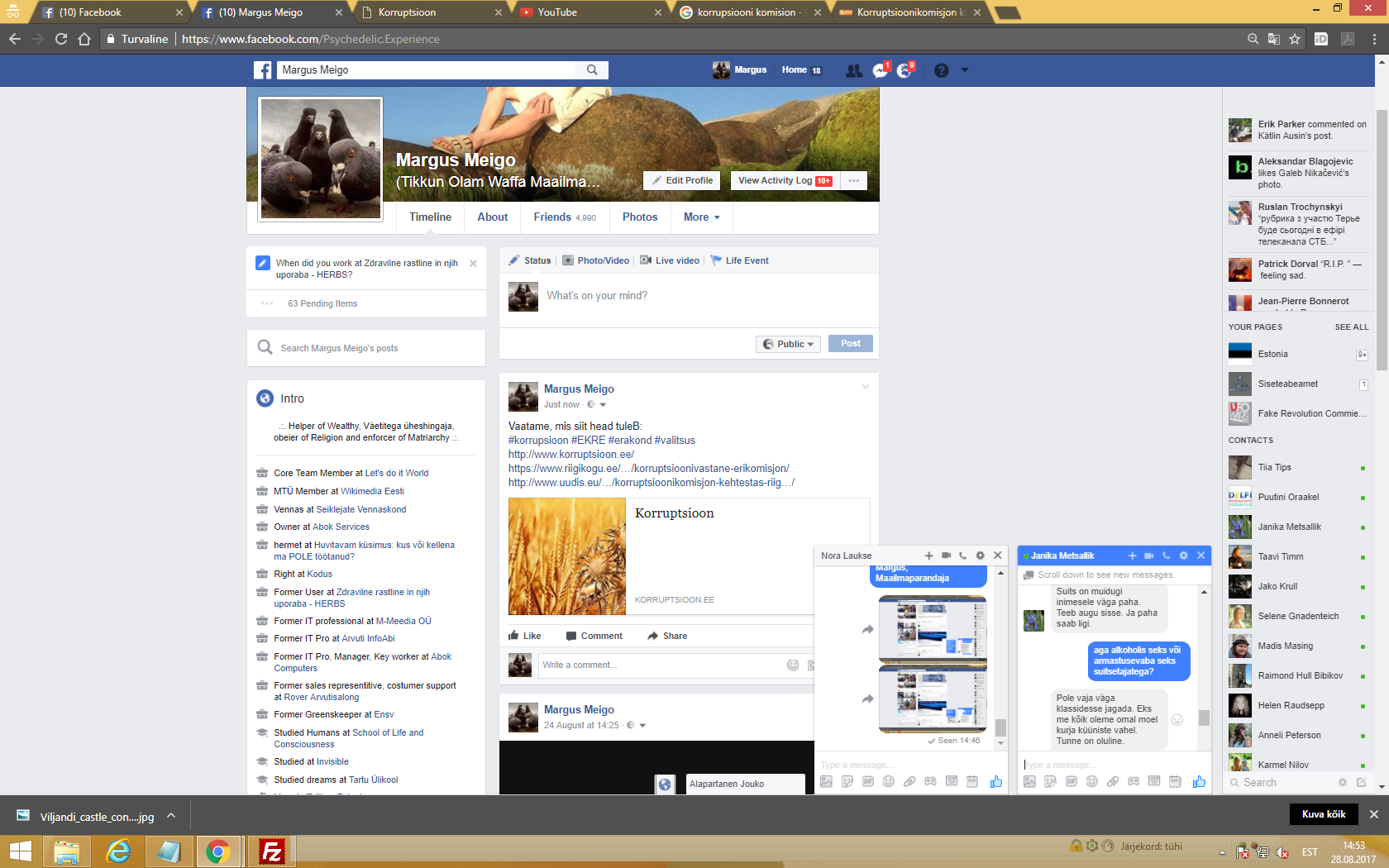Send a thumbs up in Janika Metsallik chat
The width and height of the screenshot is (1389, 868).
[x=1199, y=781]
